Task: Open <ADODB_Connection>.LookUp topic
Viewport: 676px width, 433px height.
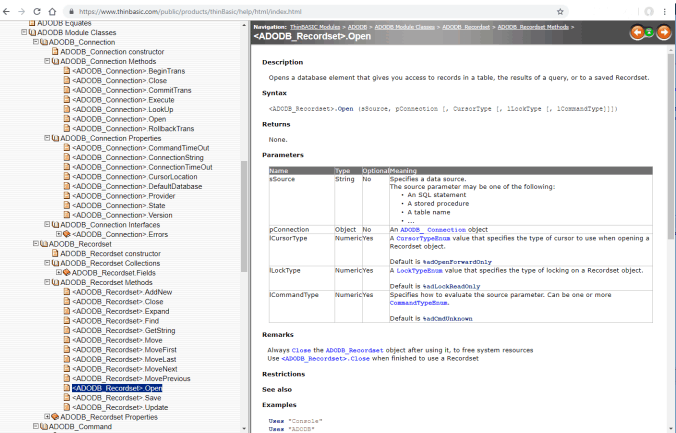Action: coord(123,109)
